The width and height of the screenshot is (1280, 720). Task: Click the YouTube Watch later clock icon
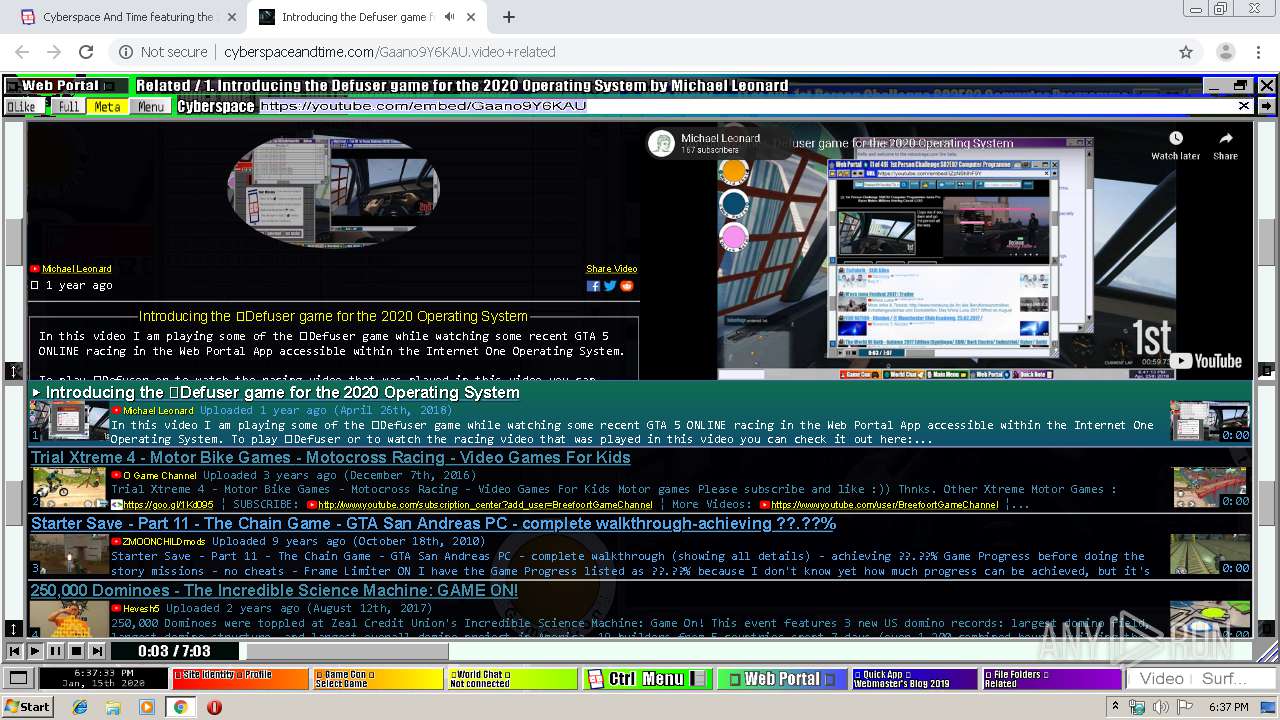tap(1175, 140)
